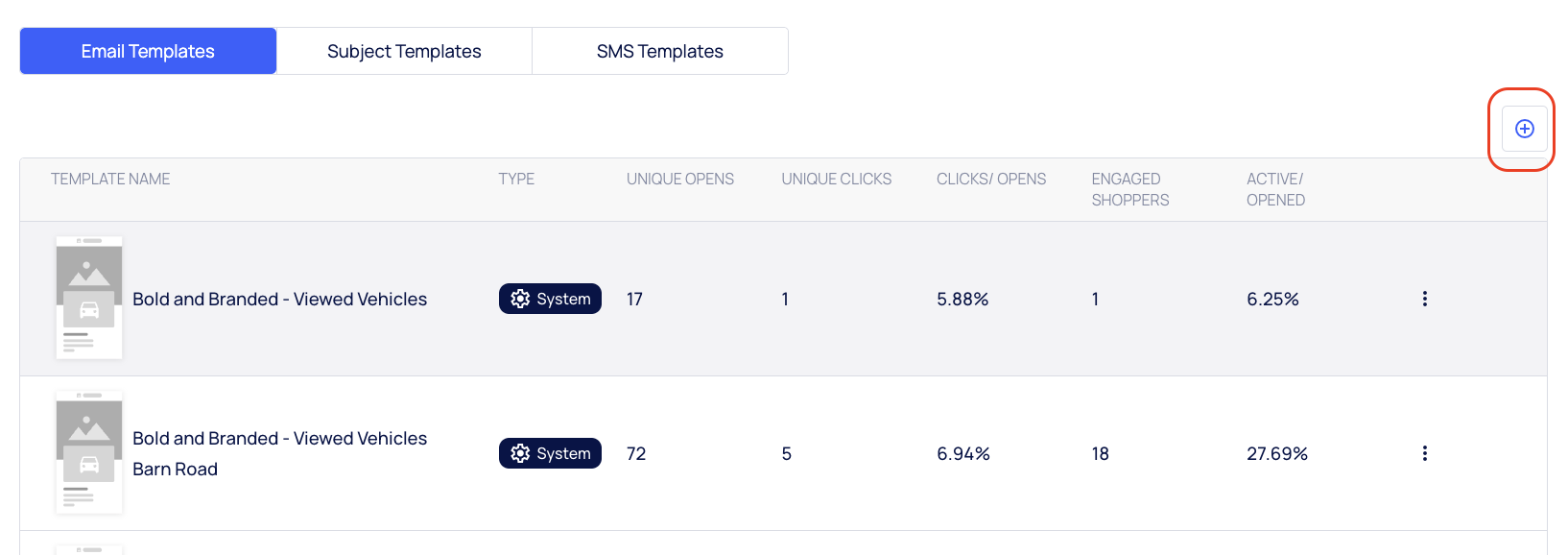Click the Clicks/Opens column header

click(x=991, y=180)
